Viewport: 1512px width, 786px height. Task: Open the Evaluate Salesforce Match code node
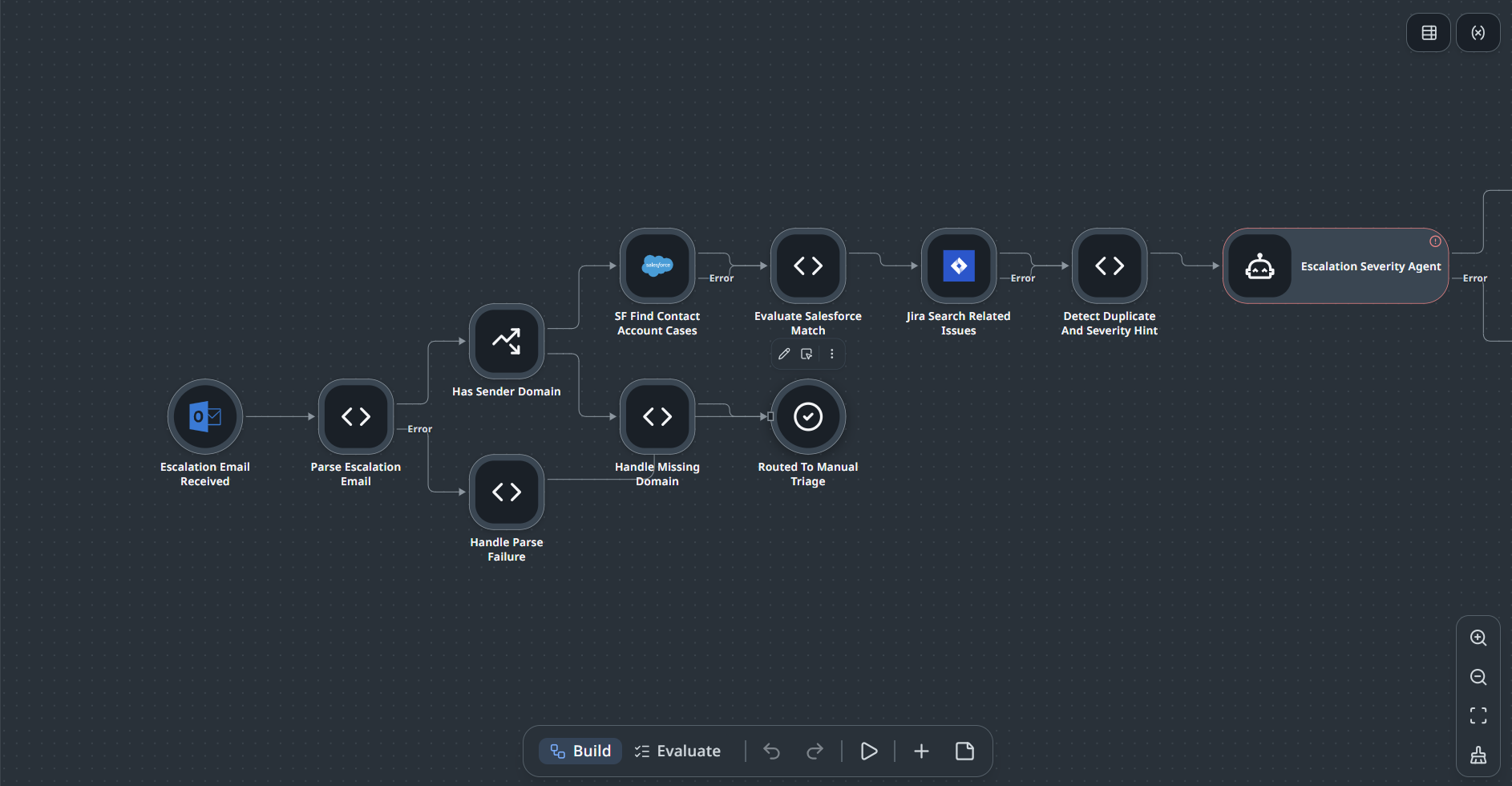pos(808,265)
